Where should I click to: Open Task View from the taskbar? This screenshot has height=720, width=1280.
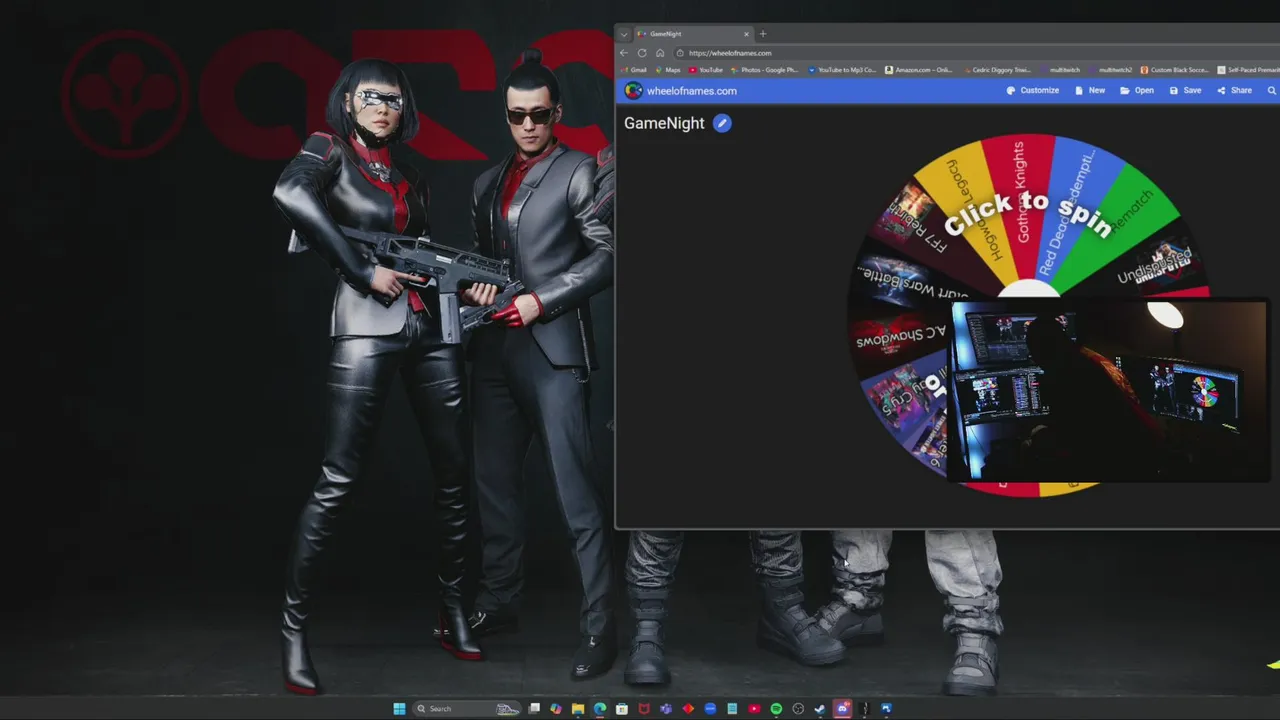tap(534, 709)
